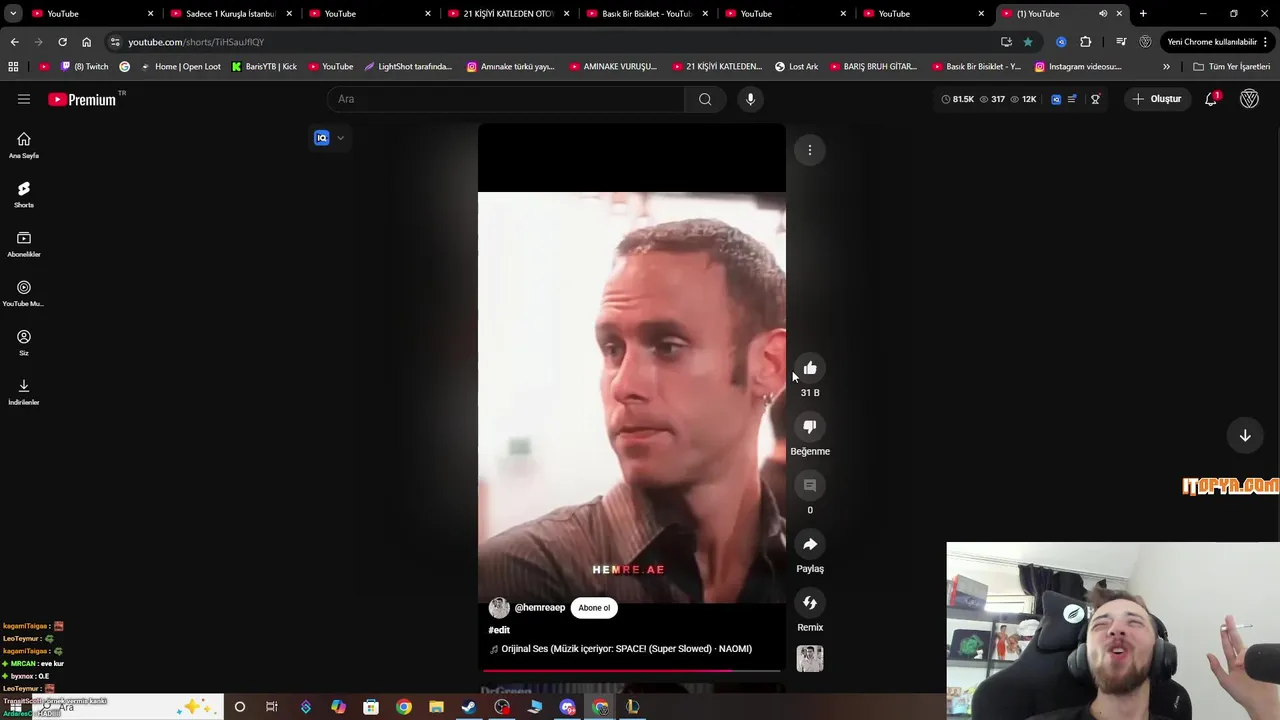Open Chrome three-dot menu
This screenshot has width=1280, height=720.
pos(1266,42)
